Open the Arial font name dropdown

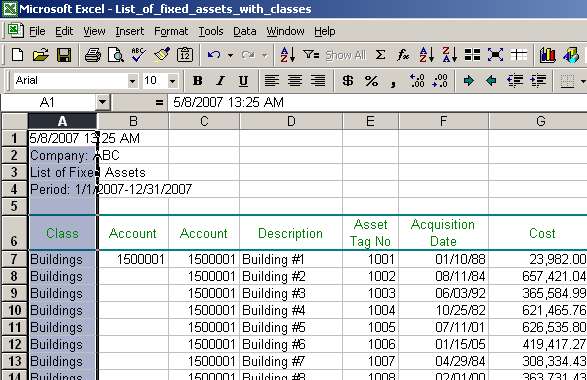coord(132,80)
